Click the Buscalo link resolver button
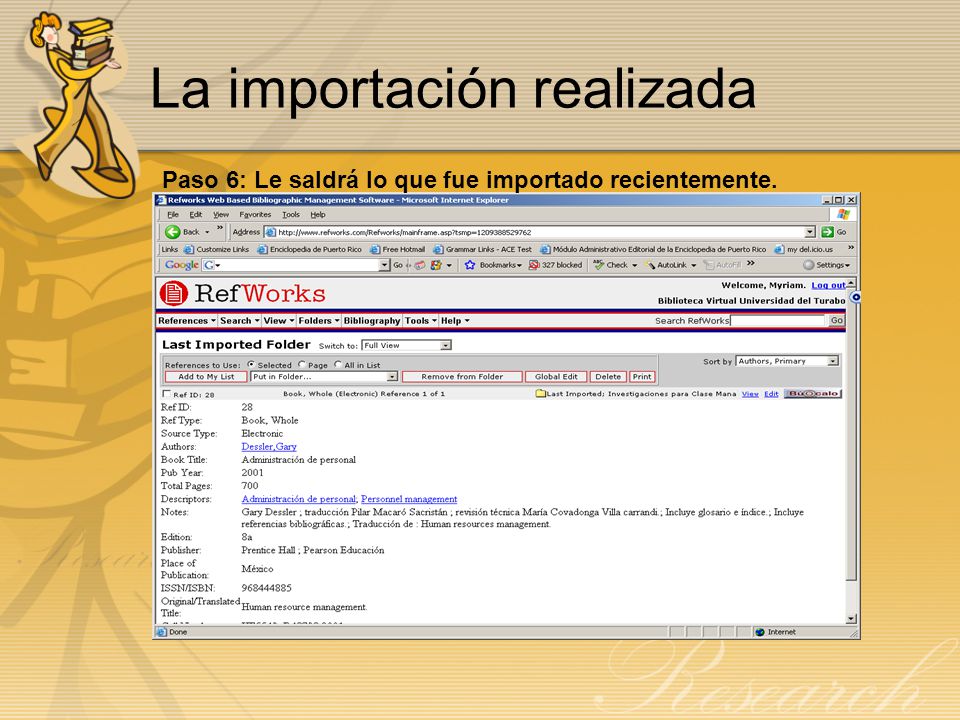 (x=812, y=394)
